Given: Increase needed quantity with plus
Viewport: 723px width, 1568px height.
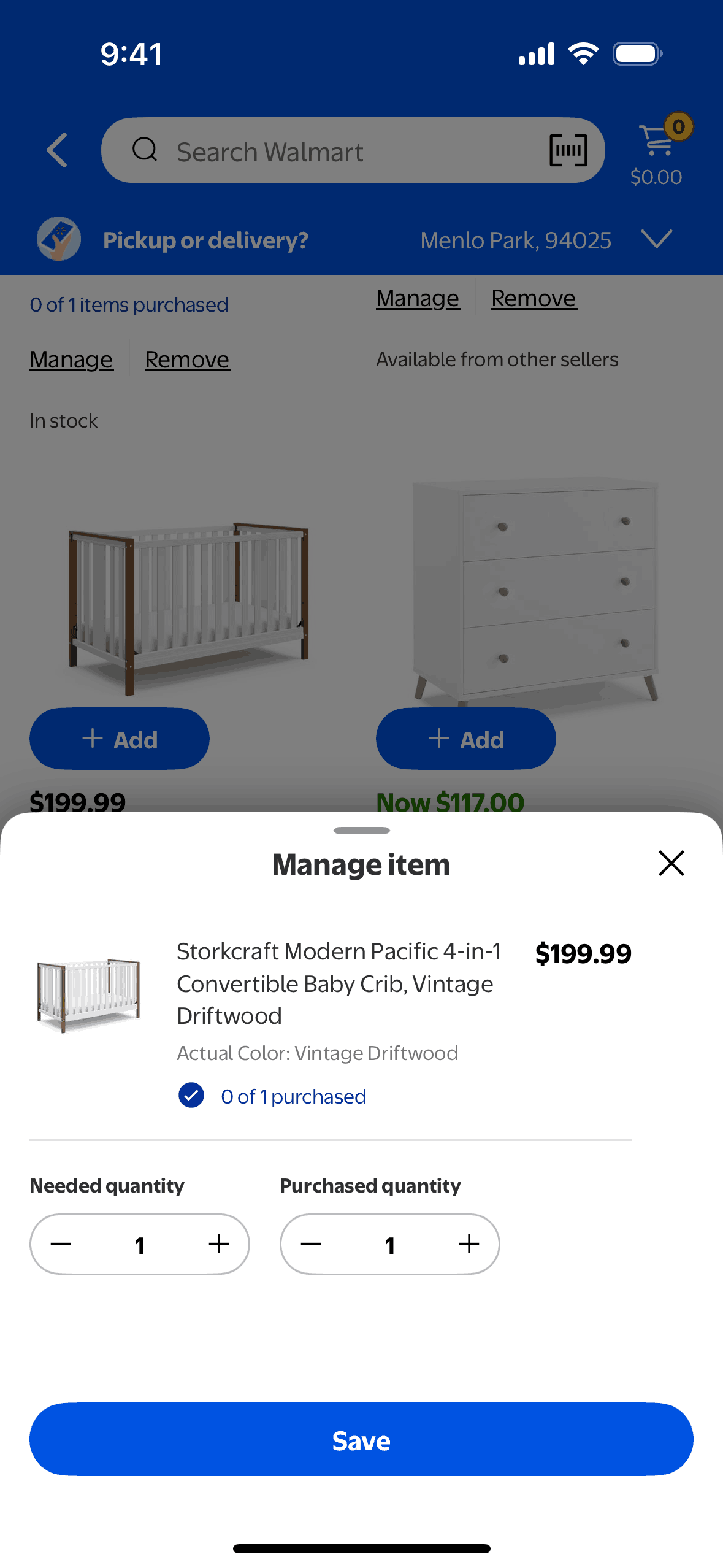Looking at the screenshot, I should click(219, 1244).
